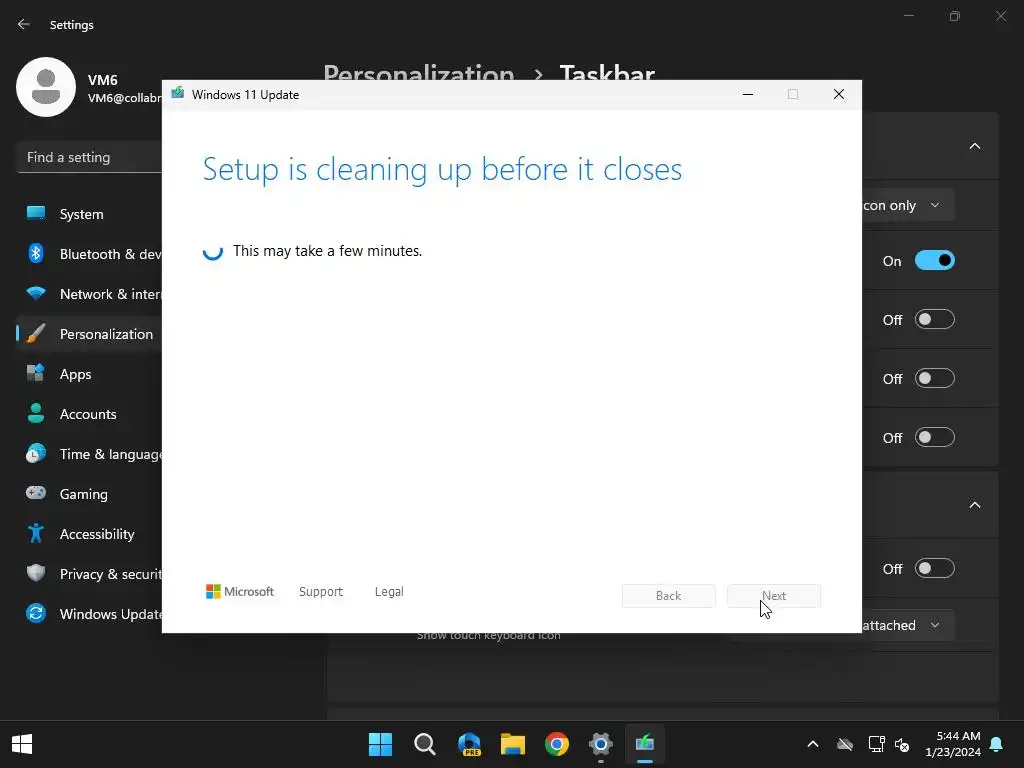Viewport: 1024px width, 768px height.
Task: Enable the first Off toggle below On
Action: [935, 319]
